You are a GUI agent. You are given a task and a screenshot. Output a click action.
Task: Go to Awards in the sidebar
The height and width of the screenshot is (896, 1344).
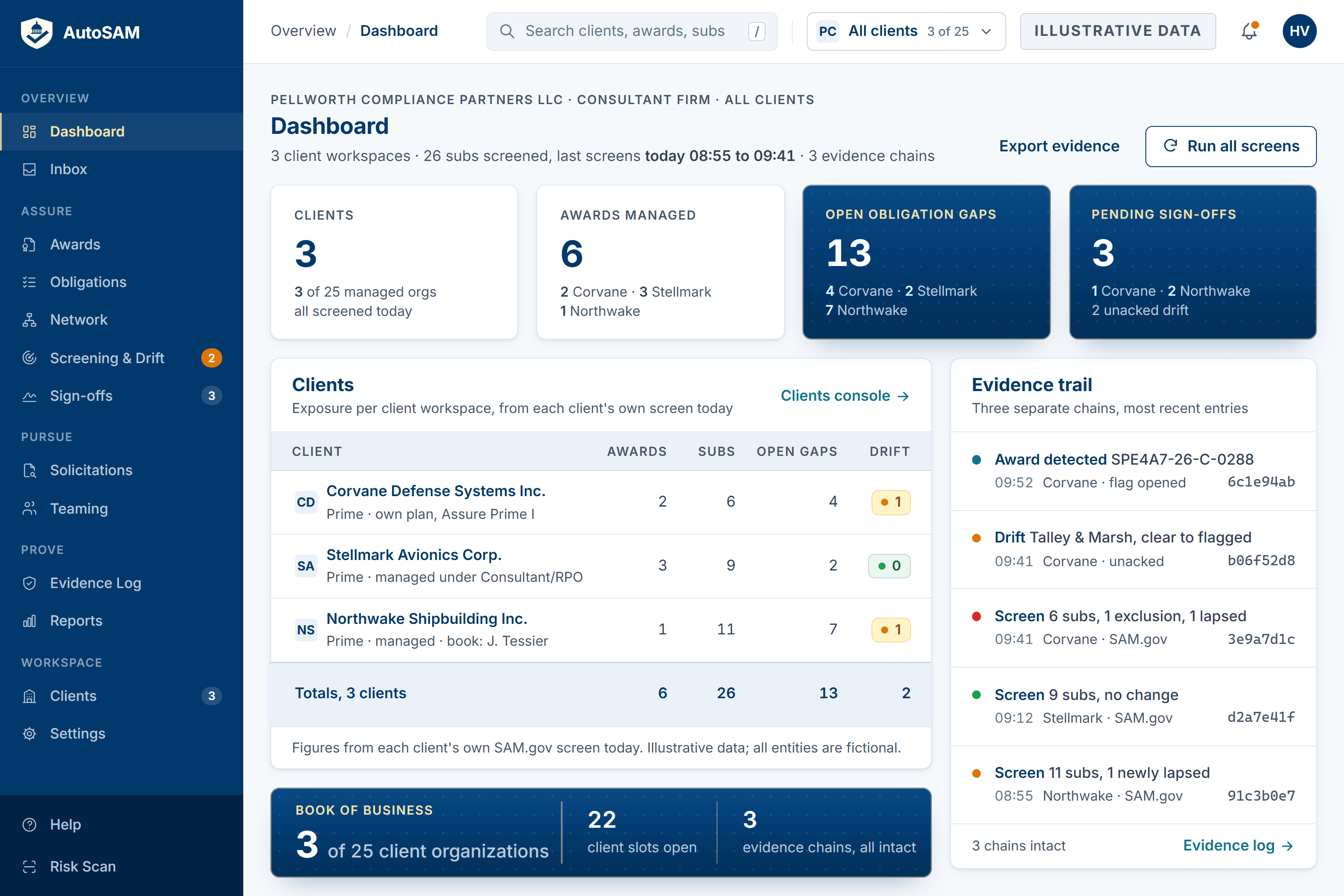click(x=122, y=245)
